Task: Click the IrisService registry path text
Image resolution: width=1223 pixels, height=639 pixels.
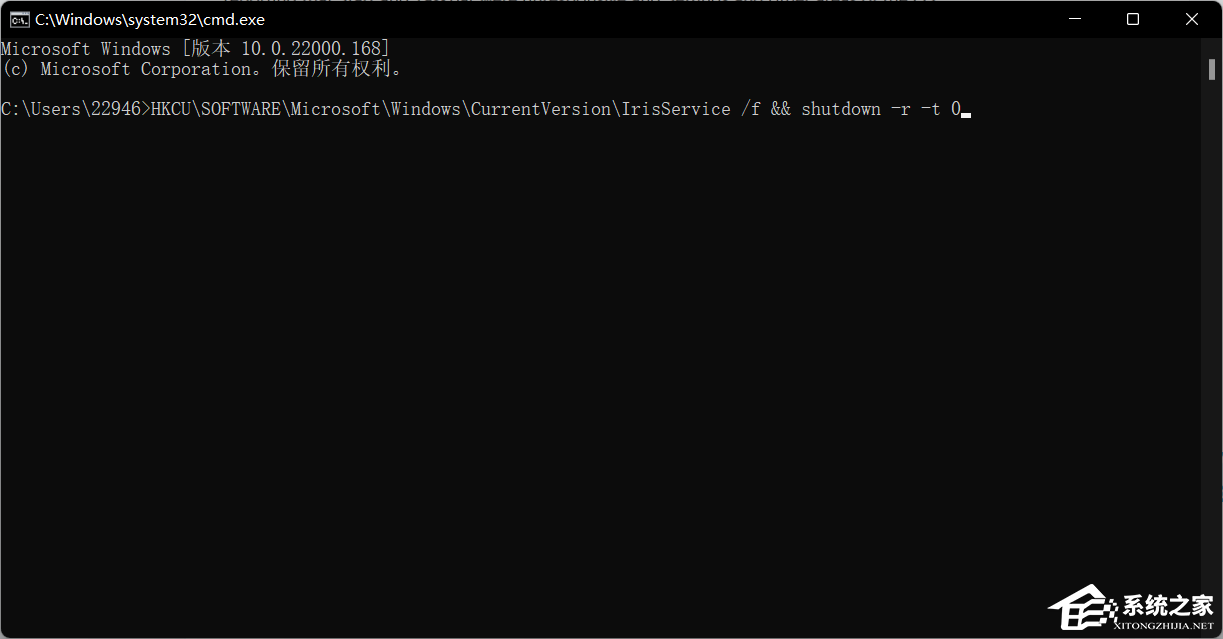Action: coord(677,108)
